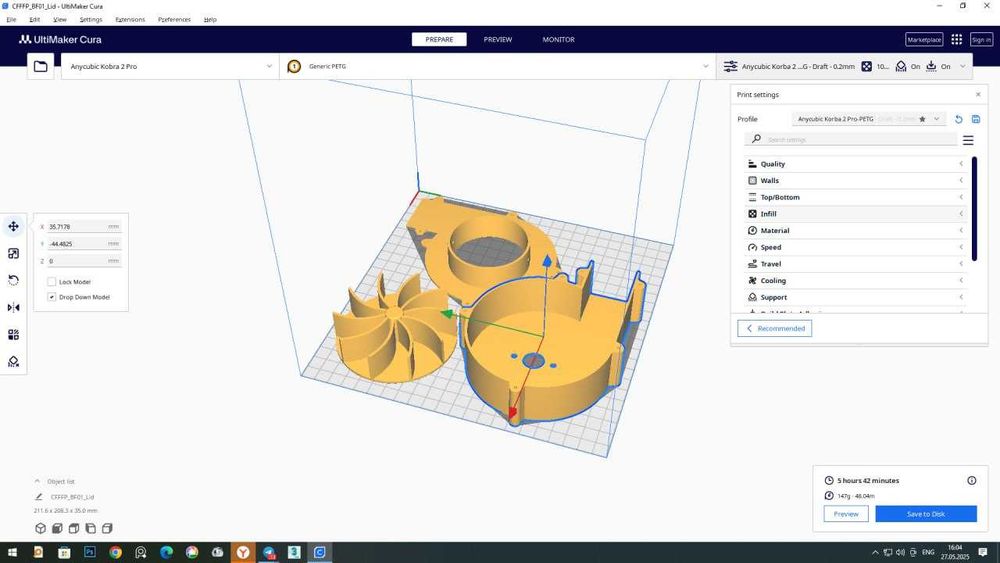This screenshot has height=563, width=1000.
Task: Expand the Speed settings category
Action: click(855, 247)
